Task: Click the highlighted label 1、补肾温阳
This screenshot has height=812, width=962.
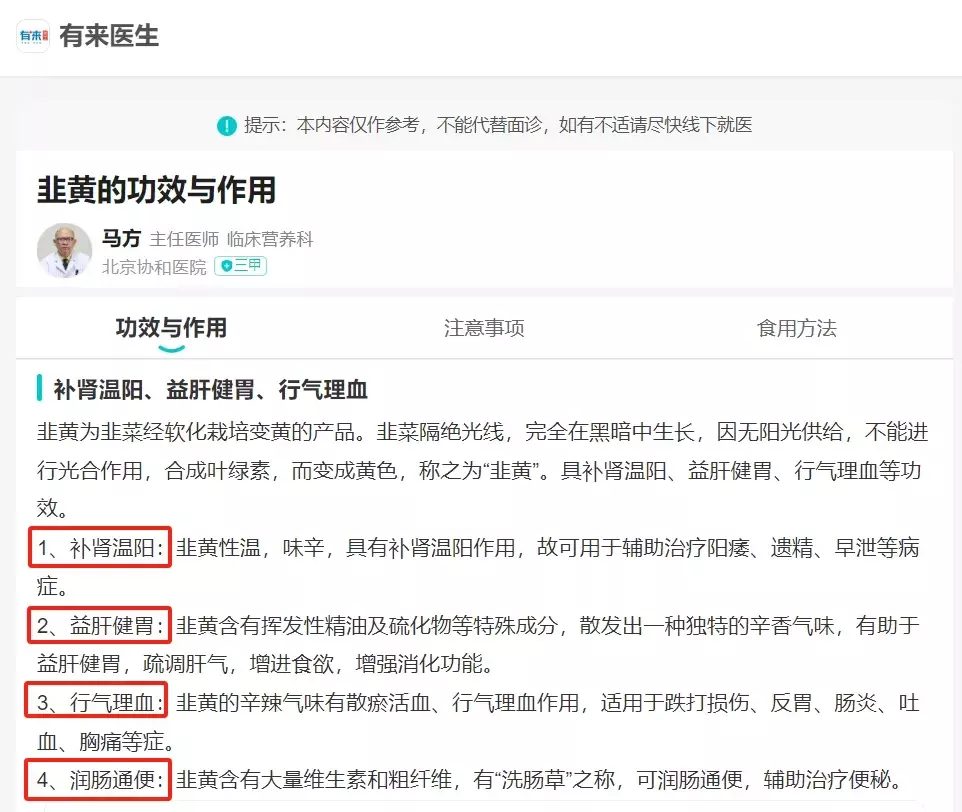Action: (x=98, y=547)
